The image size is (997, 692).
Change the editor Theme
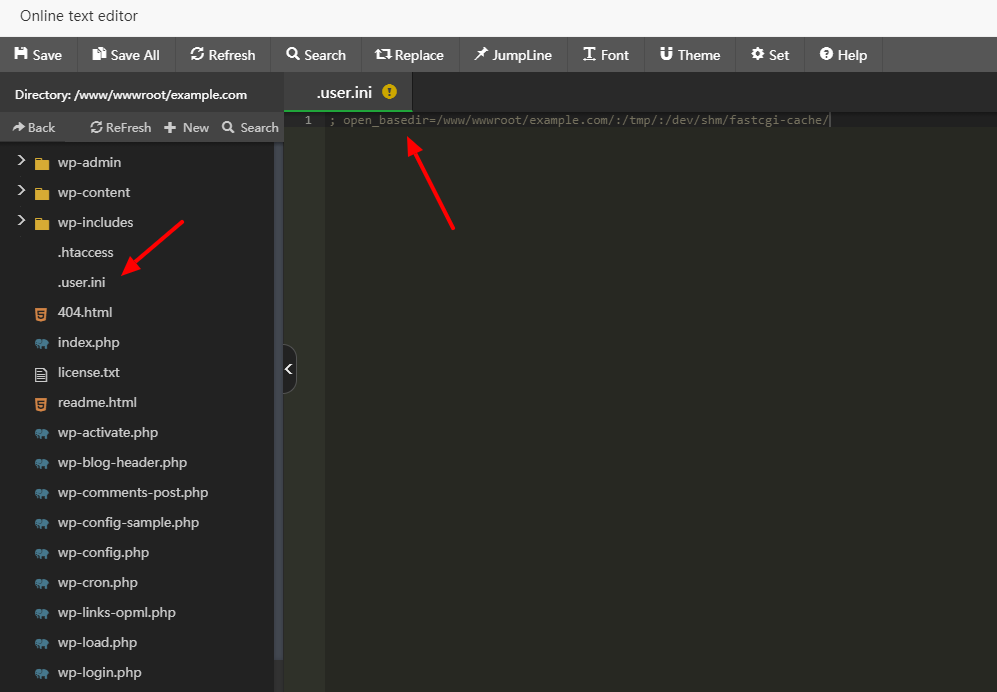(x=690, y=55)
